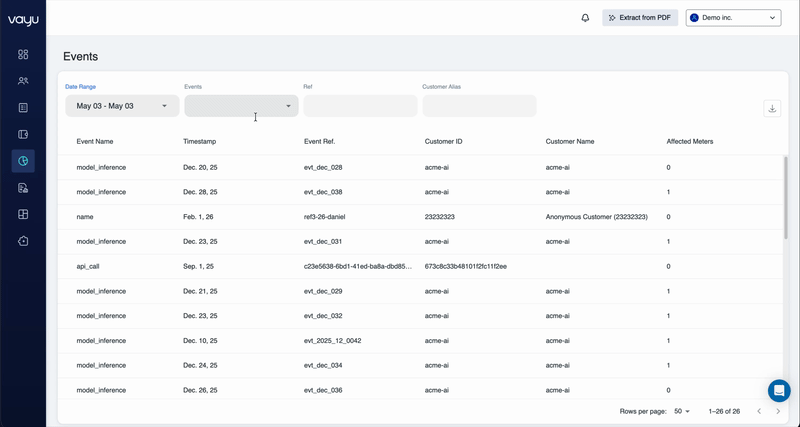This screenshot has height=427, width=800.
Task: Click the notifications bell icon
Action: tap(585, 18)
